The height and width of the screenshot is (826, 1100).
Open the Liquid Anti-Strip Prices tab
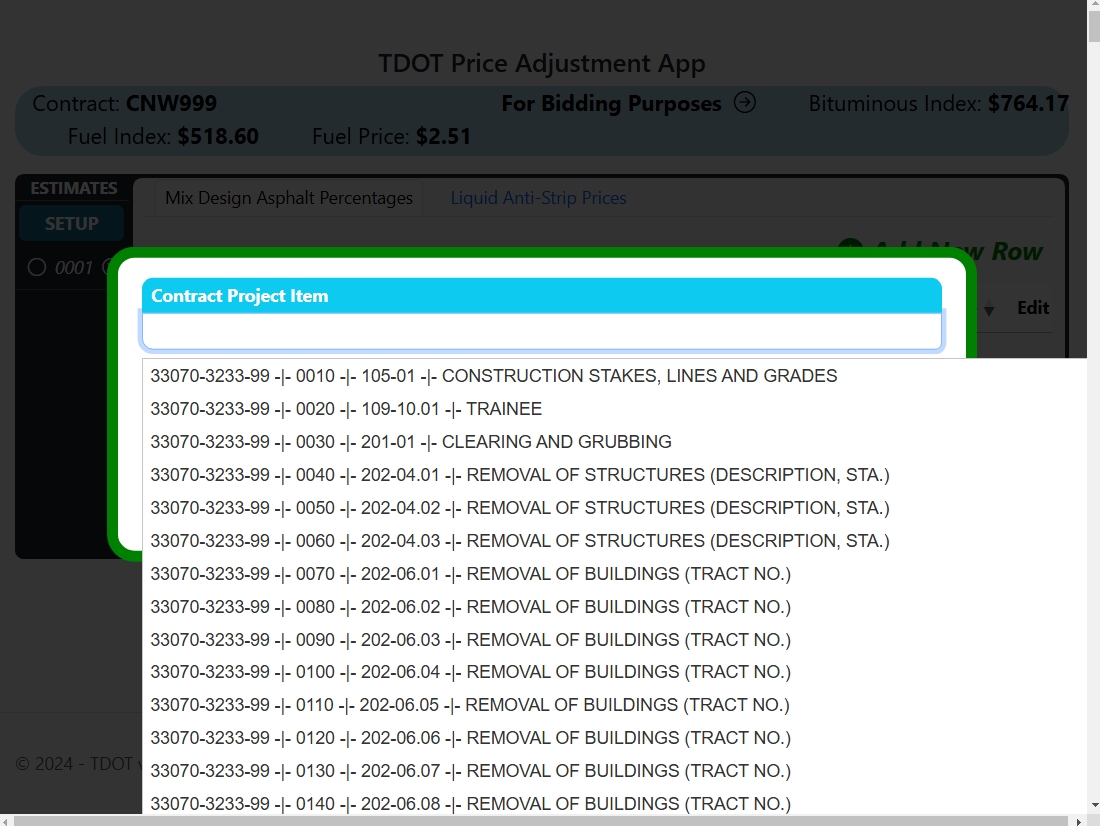point(538,198)
